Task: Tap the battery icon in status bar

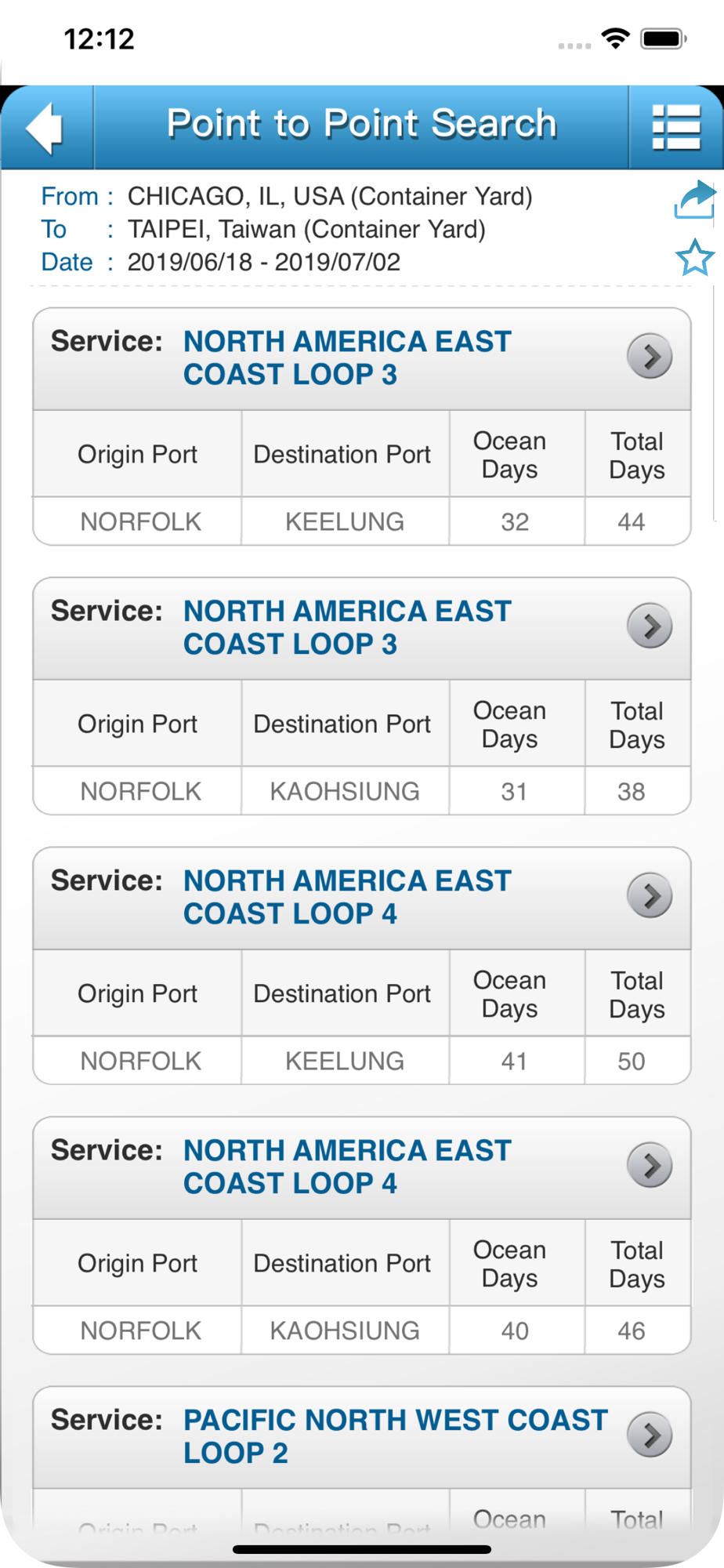Action: click(x=663, y=38)
